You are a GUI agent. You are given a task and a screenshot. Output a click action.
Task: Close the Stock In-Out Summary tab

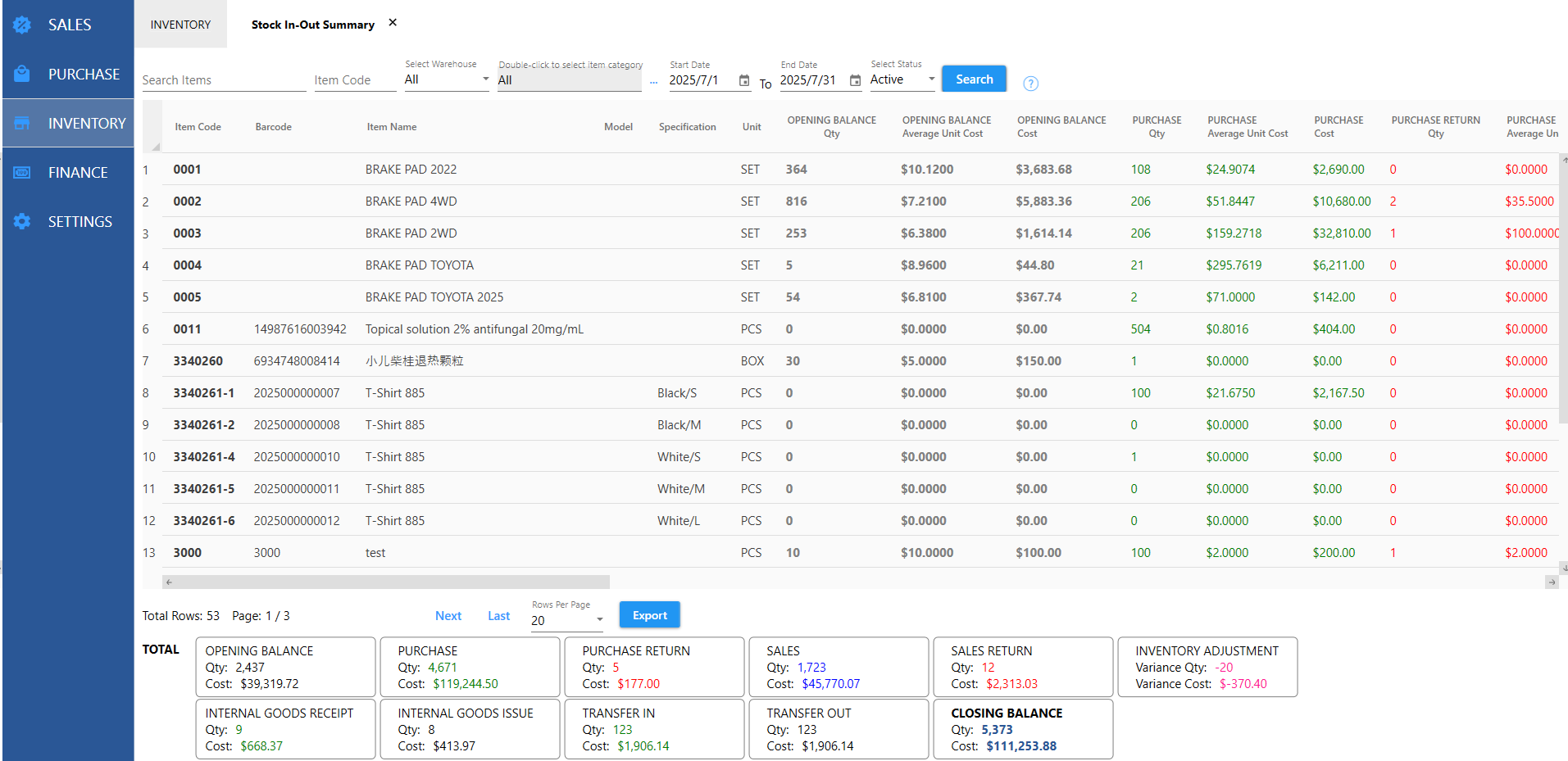pos(393,23)
